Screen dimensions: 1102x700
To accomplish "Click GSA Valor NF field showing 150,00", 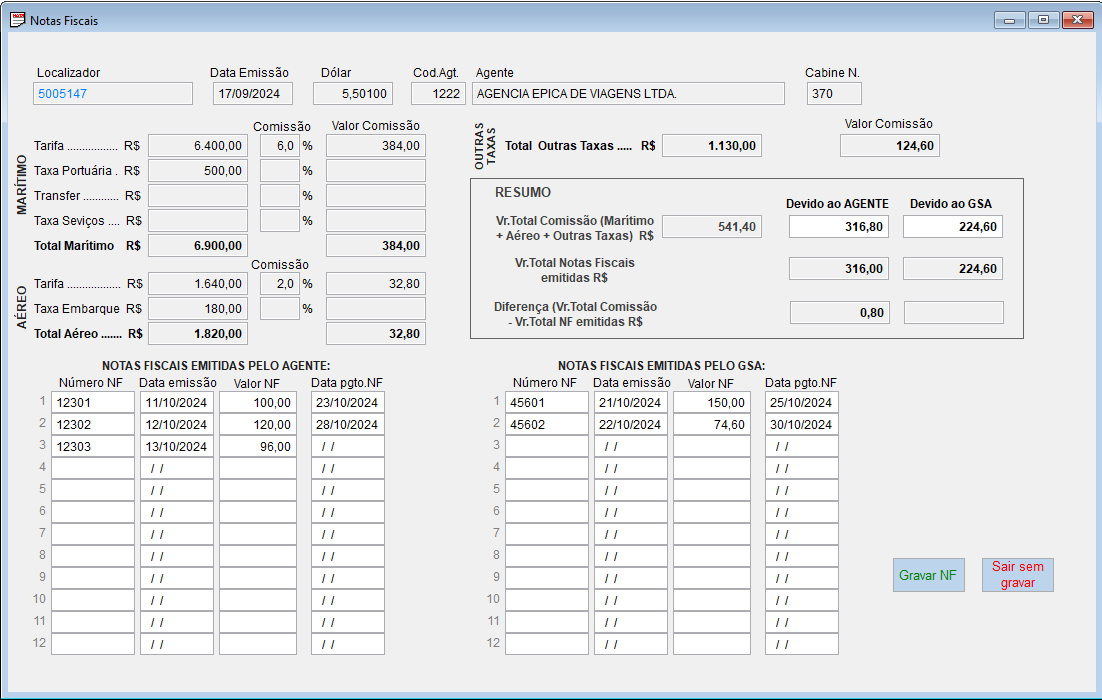I will (x=711, y=402).
